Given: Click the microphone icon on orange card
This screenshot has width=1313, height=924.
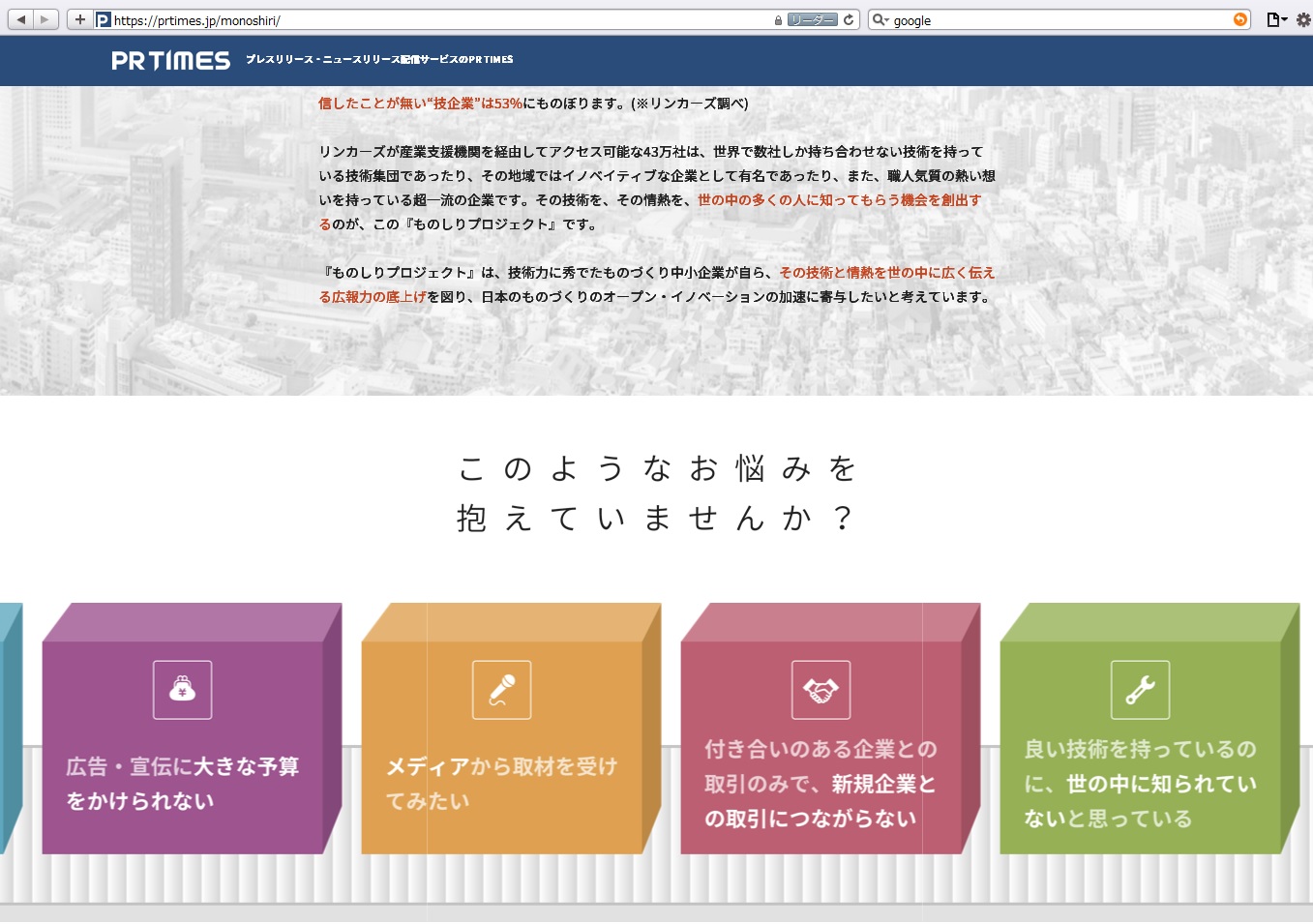Looking at the screenshot, I should (501, 690).
